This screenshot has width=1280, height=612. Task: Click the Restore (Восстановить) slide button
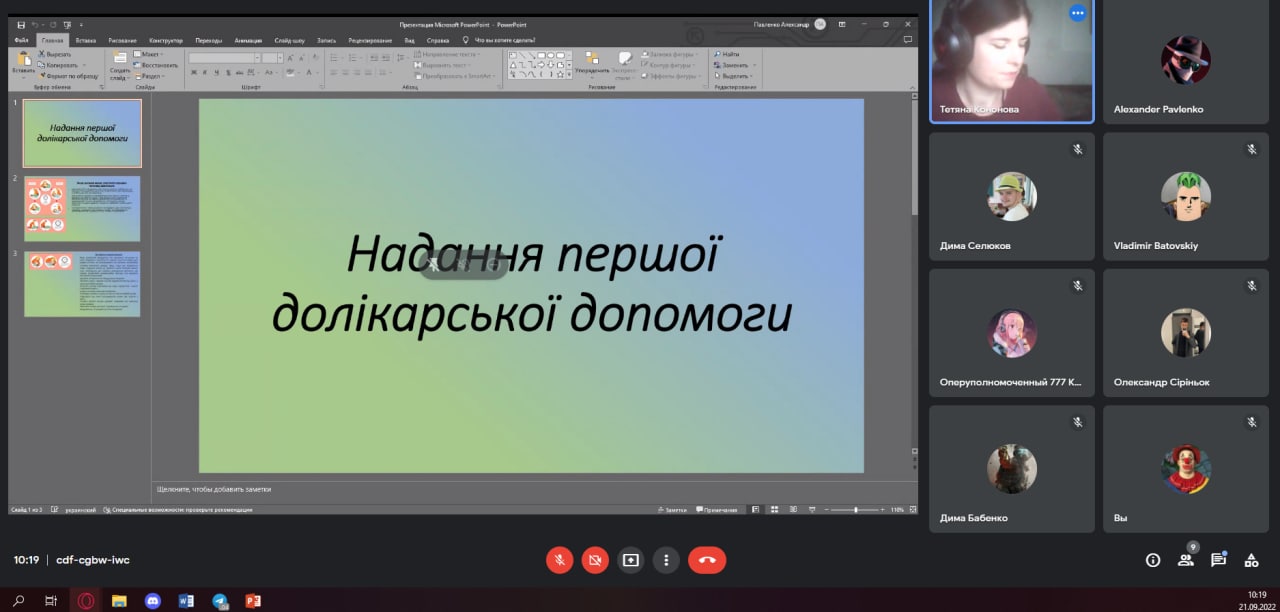click(x=156, y=65)
